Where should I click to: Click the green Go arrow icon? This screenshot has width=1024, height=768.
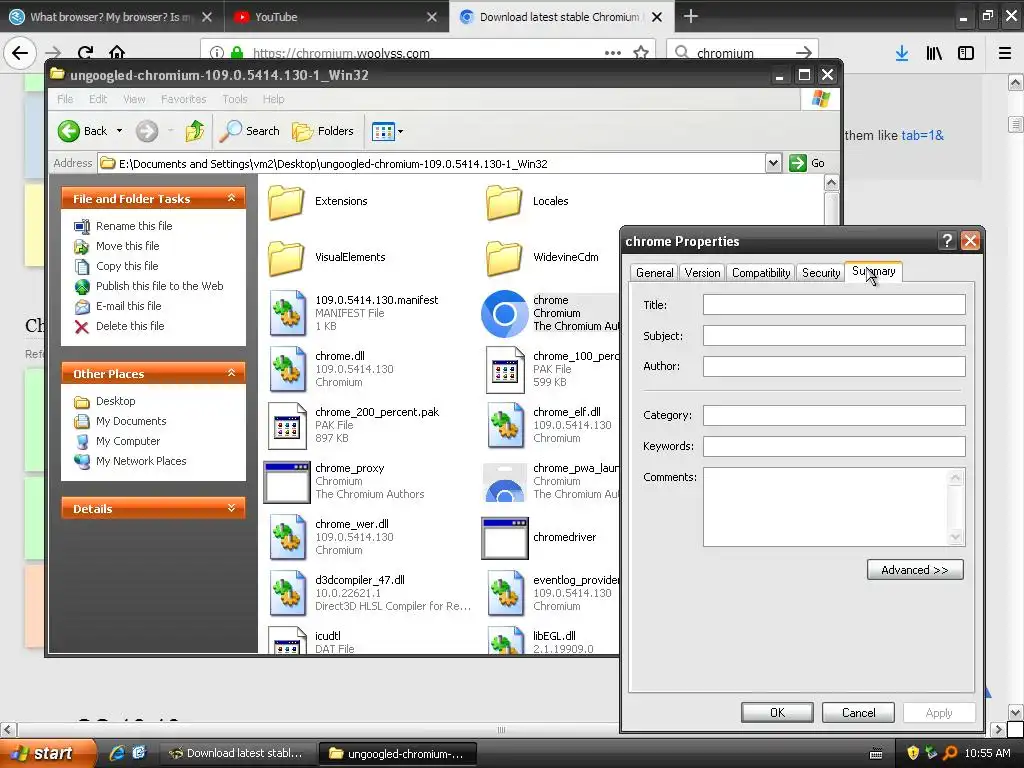(797, 163)
